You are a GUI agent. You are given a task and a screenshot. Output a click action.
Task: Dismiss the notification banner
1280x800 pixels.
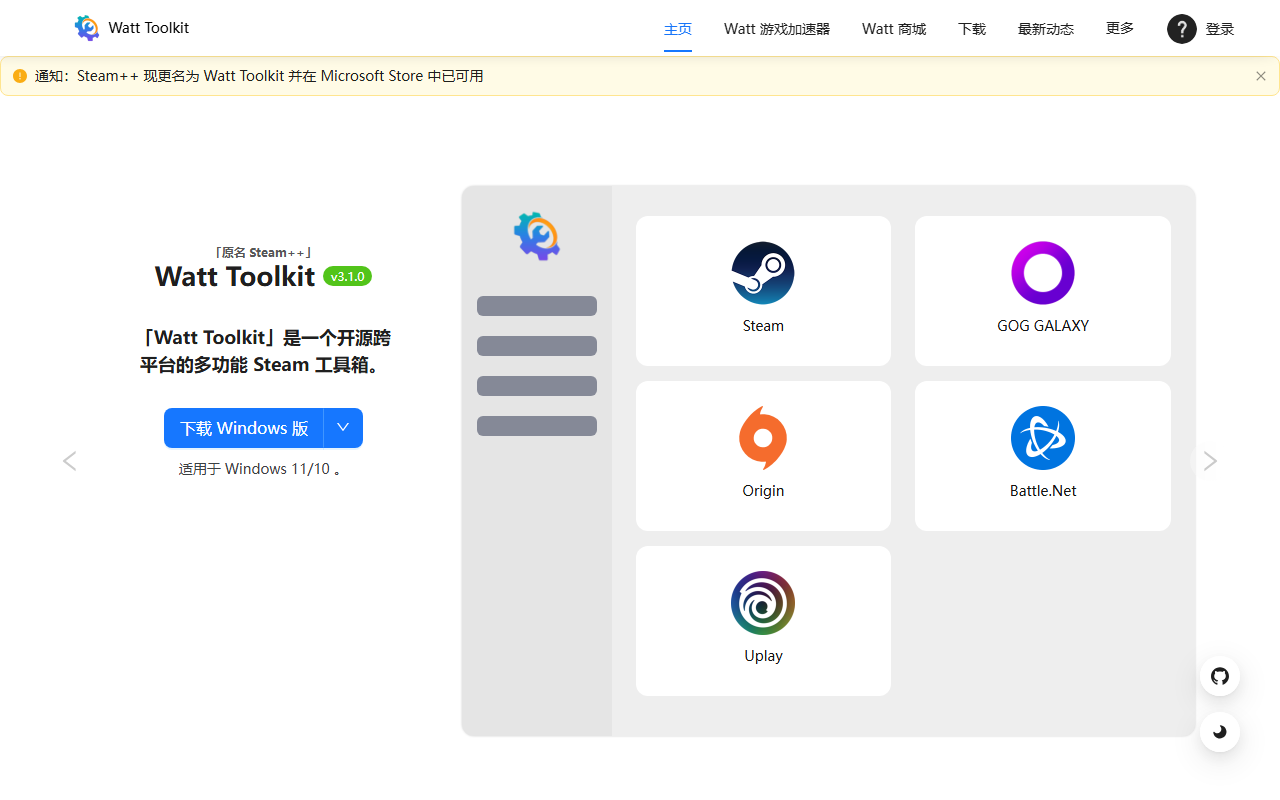click(1261, 76)
